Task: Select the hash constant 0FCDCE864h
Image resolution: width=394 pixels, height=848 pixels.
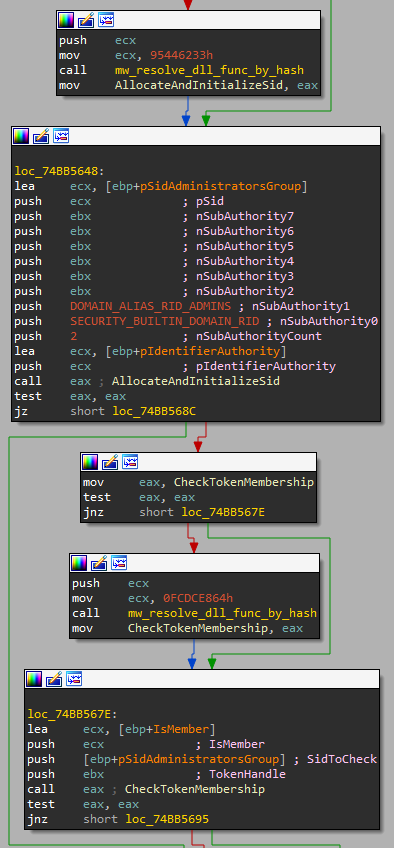Action: (x=198, y=598)
